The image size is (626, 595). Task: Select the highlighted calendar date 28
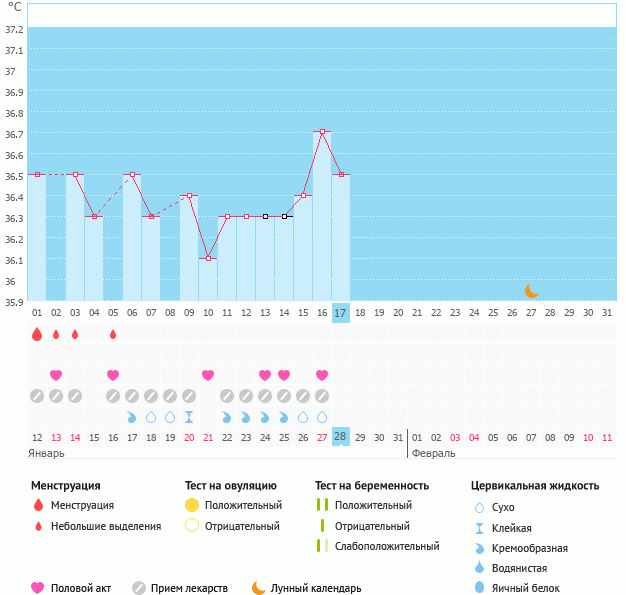341,438
